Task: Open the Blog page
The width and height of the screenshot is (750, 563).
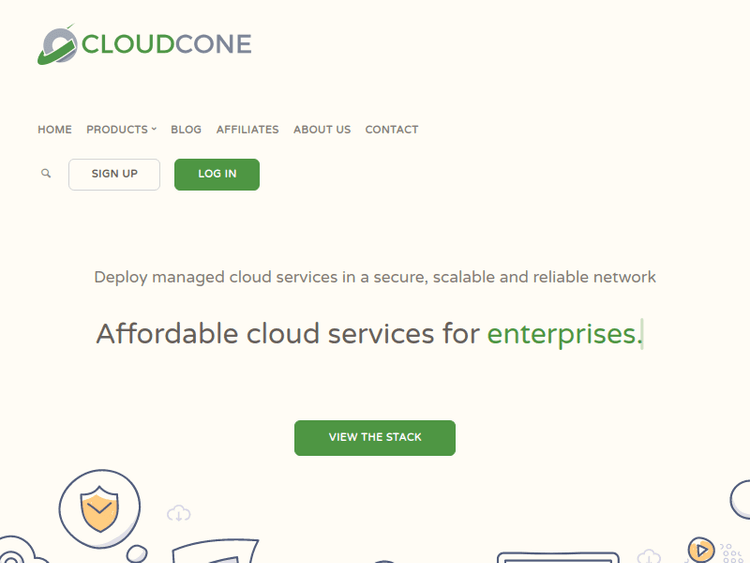Action: click(186, 130)
